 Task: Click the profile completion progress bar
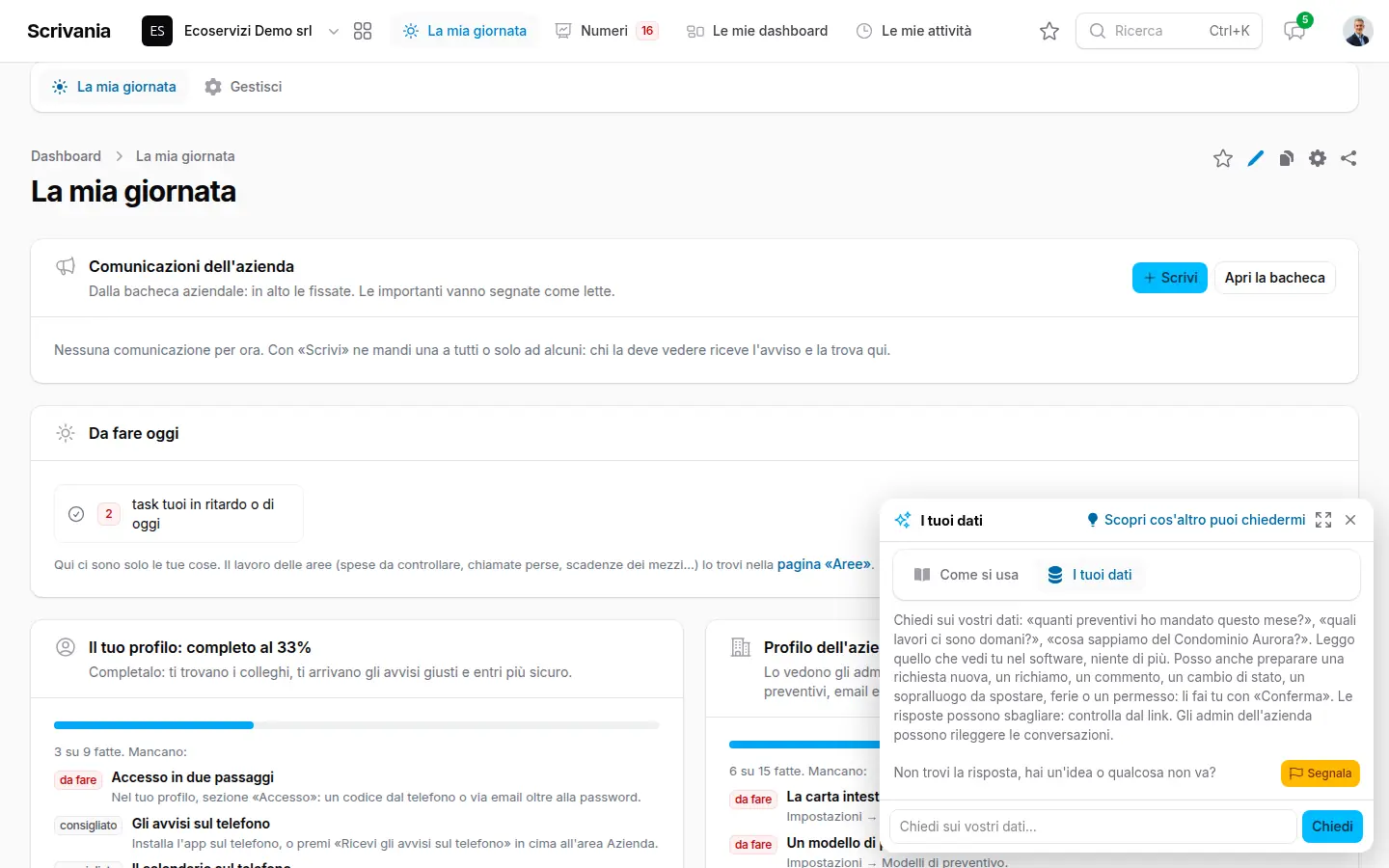pyautogui.click(x=357, y=725)
